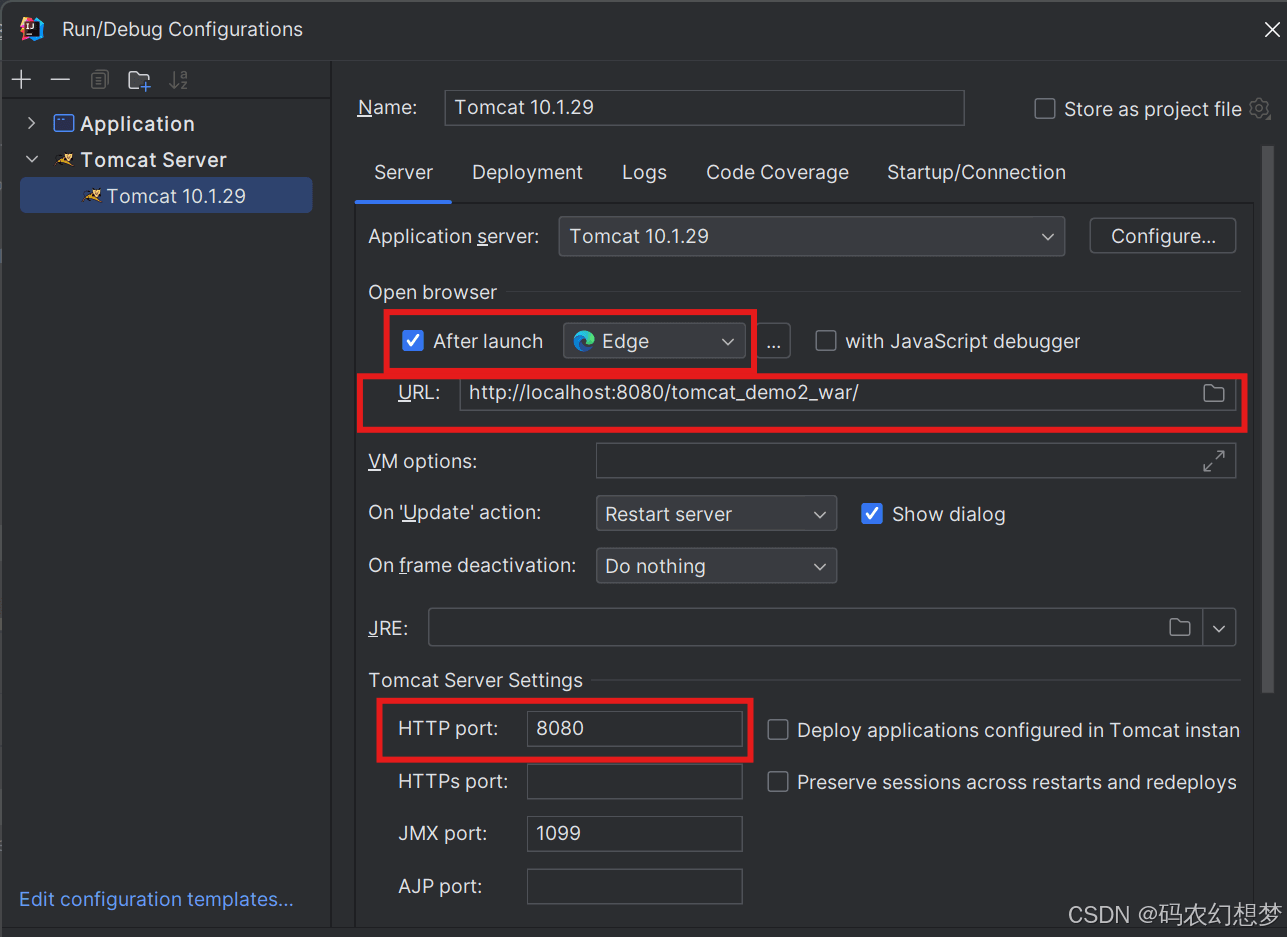1287x937 pixels.
Task: Uncheck the After launch checkbox
Action: tap(412, 341)
